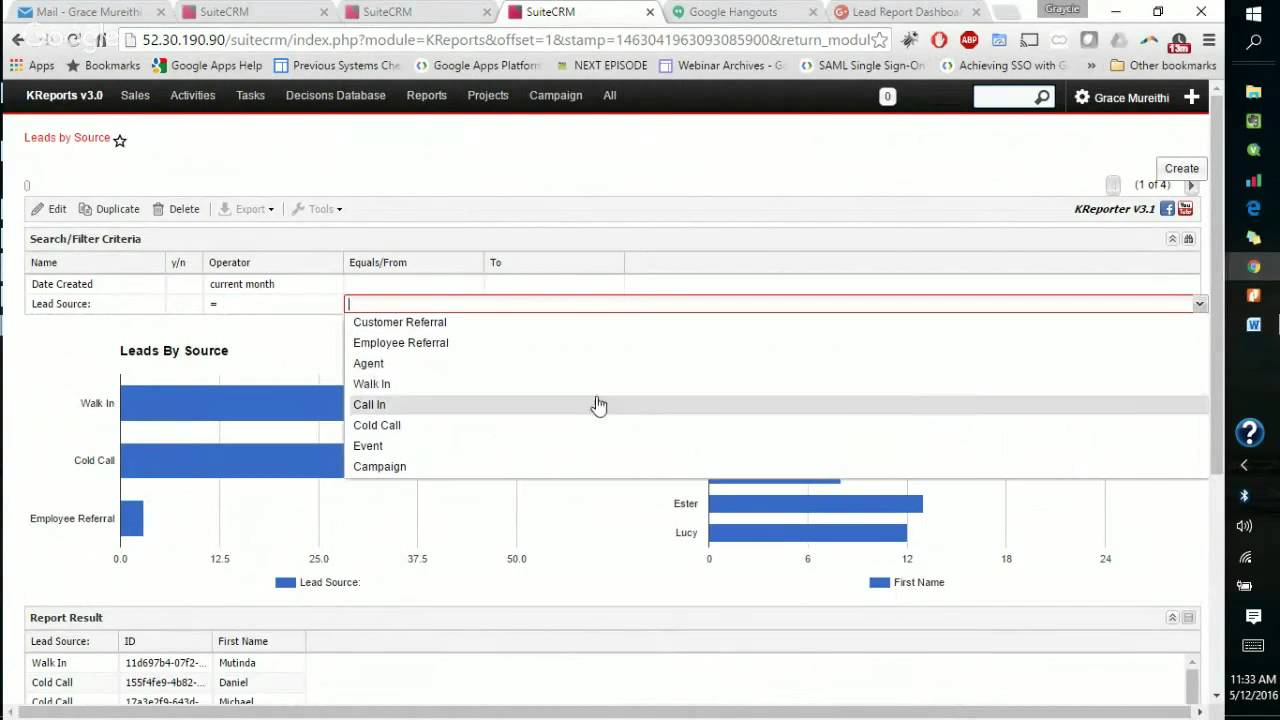Open the Windows search magnifier icon
Screen dimensions: 1280x720
(x=1253, y=43)
